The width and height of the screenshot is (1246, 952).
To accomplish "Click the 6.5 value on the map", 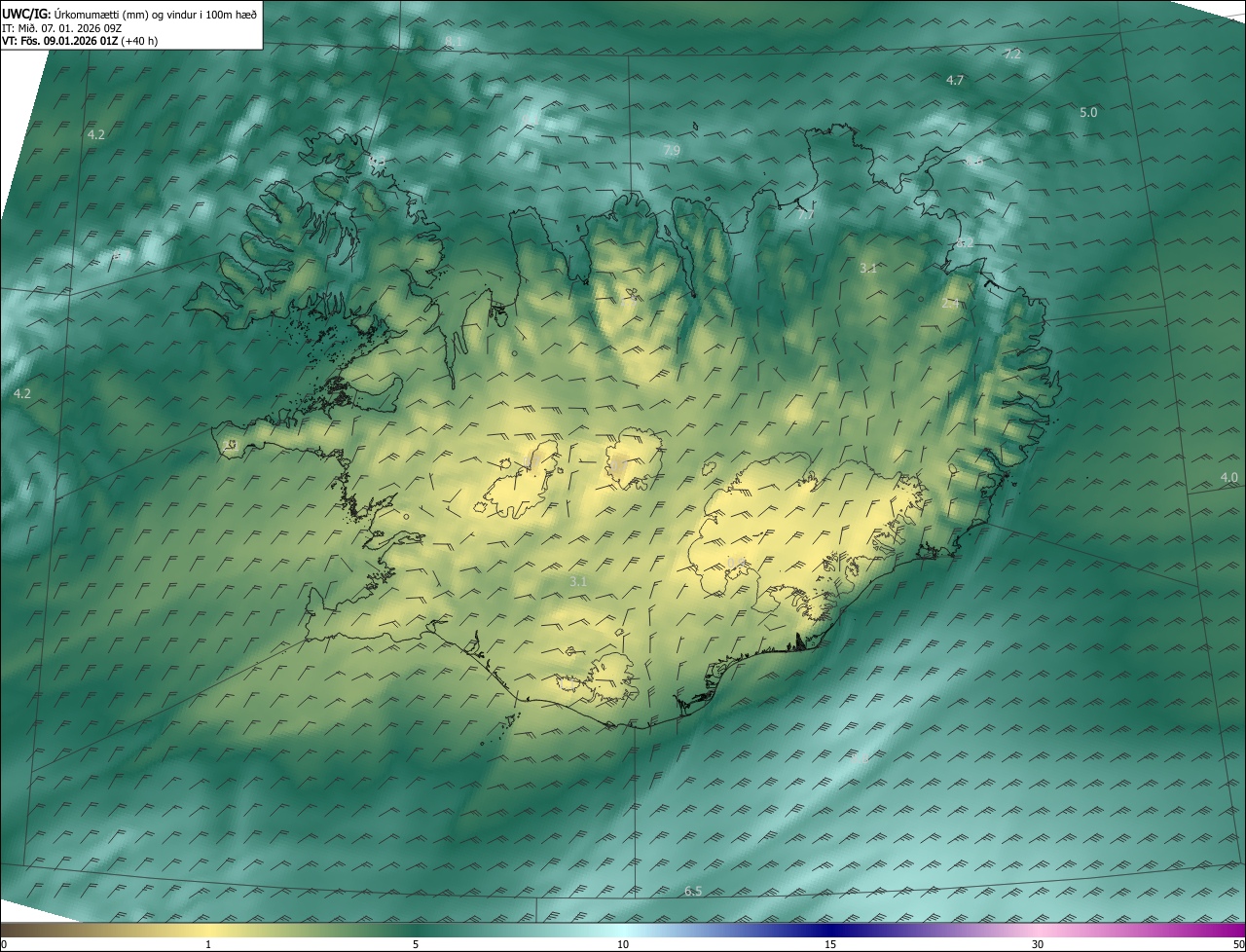I will (693, 891).
